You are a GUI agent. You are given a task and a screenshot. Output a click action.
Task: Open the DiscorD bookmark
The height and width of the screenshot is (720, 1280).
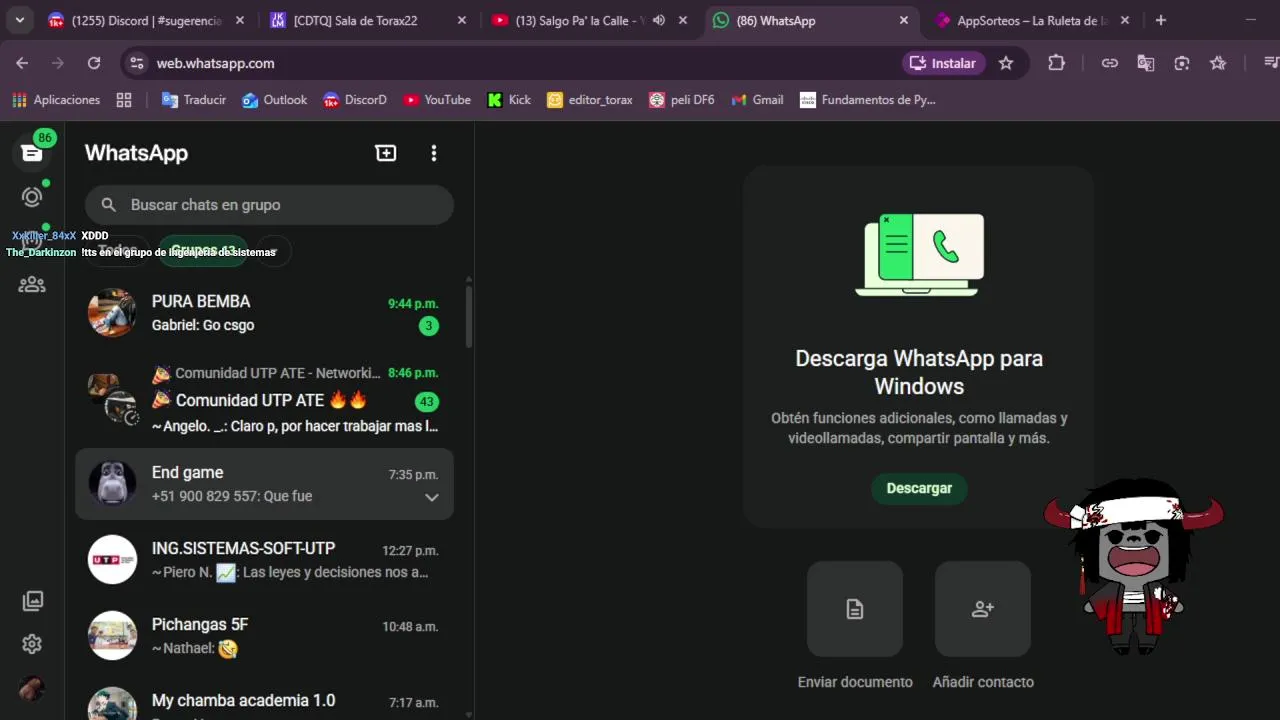tap(355, 100)
